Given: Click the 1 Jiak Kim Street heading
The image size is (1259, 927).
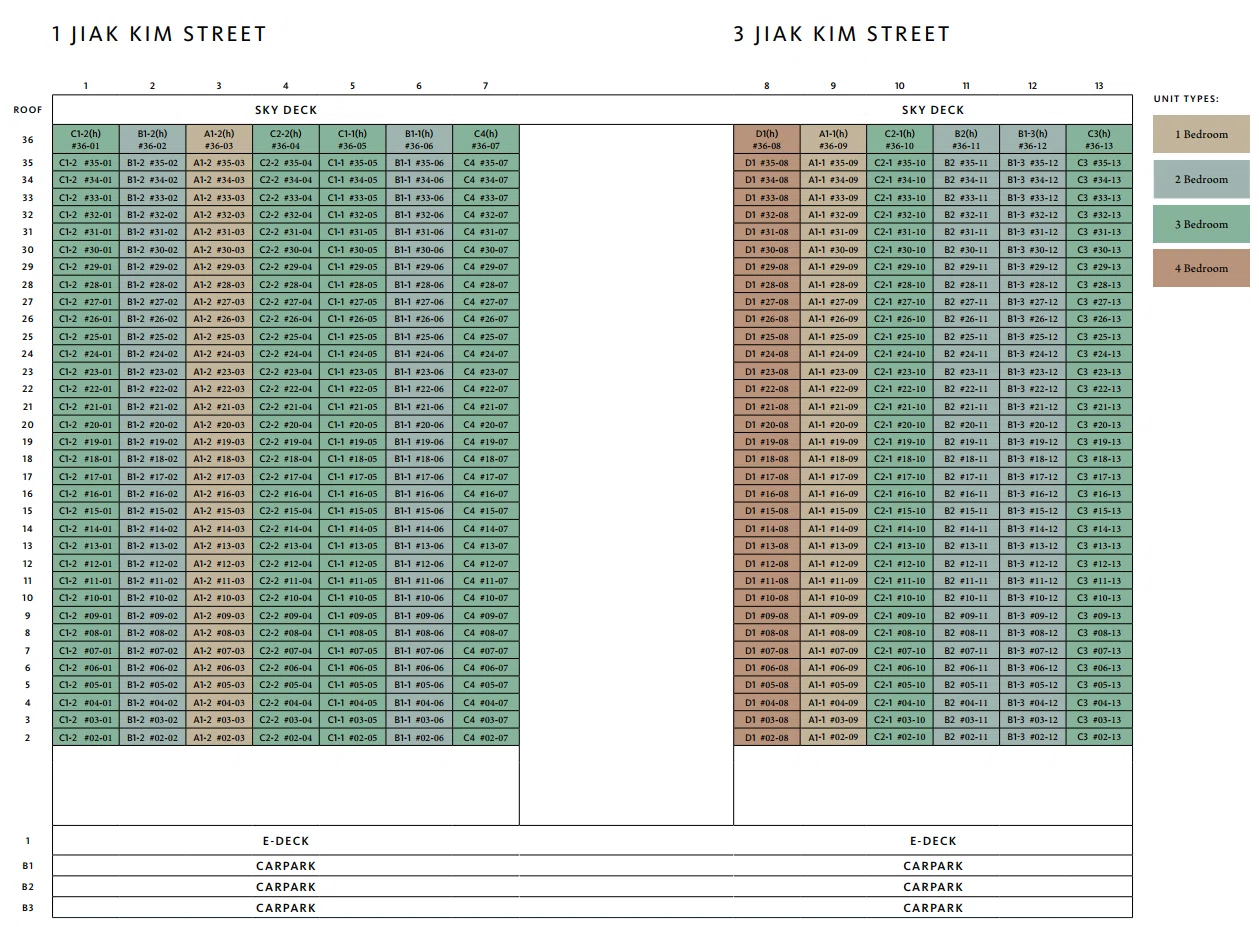Looking at the screenshot, I should pyautogui.click(x=159, y=34).
